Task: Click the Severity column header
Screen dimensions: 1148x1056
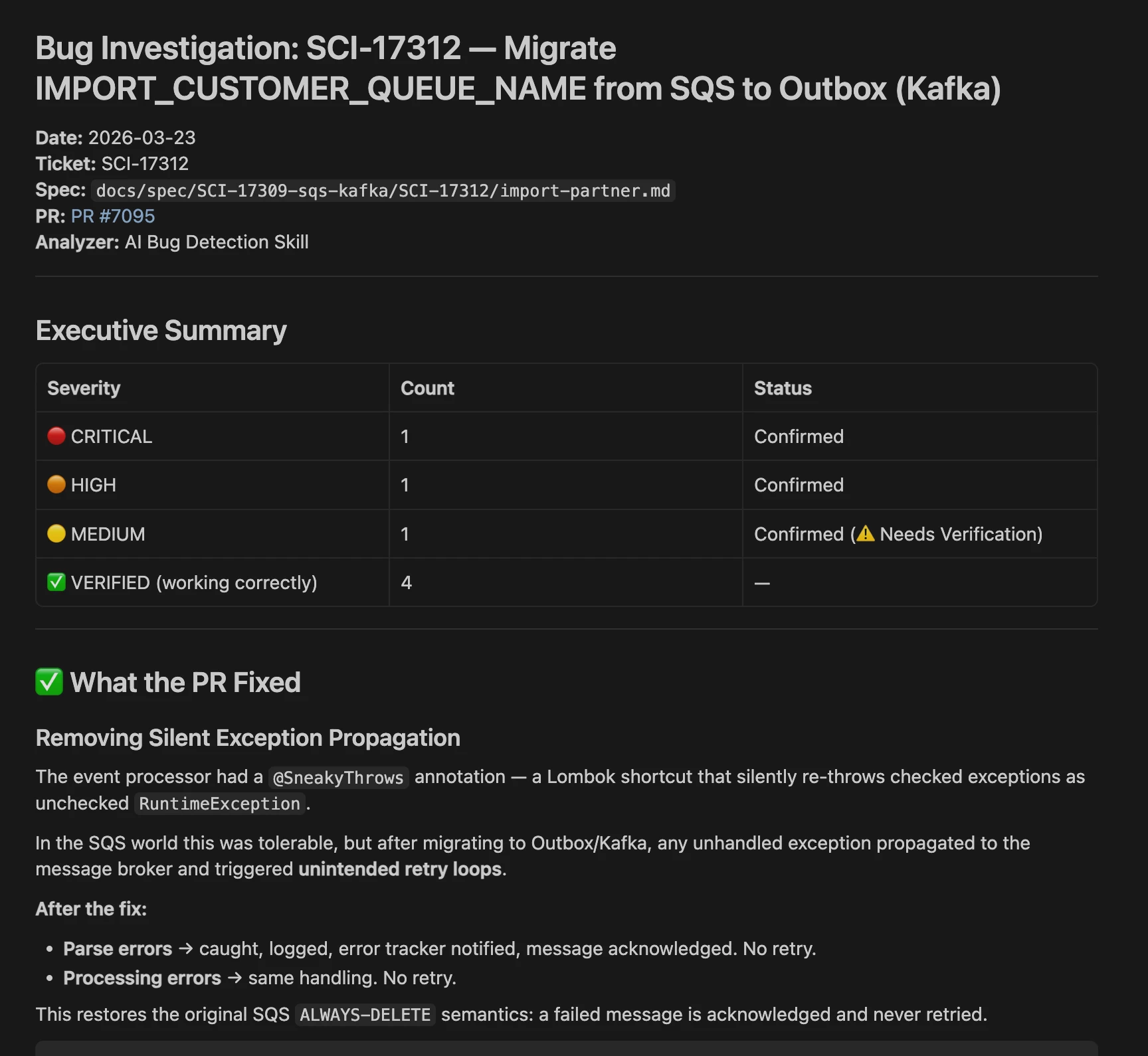Action: coord(84,388)
